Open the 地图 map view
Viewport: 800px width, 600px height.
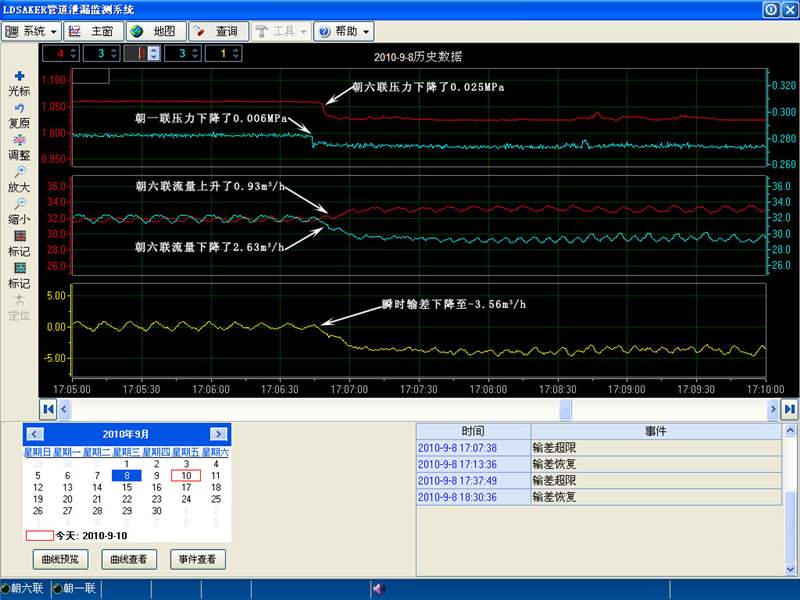[154, 32]
